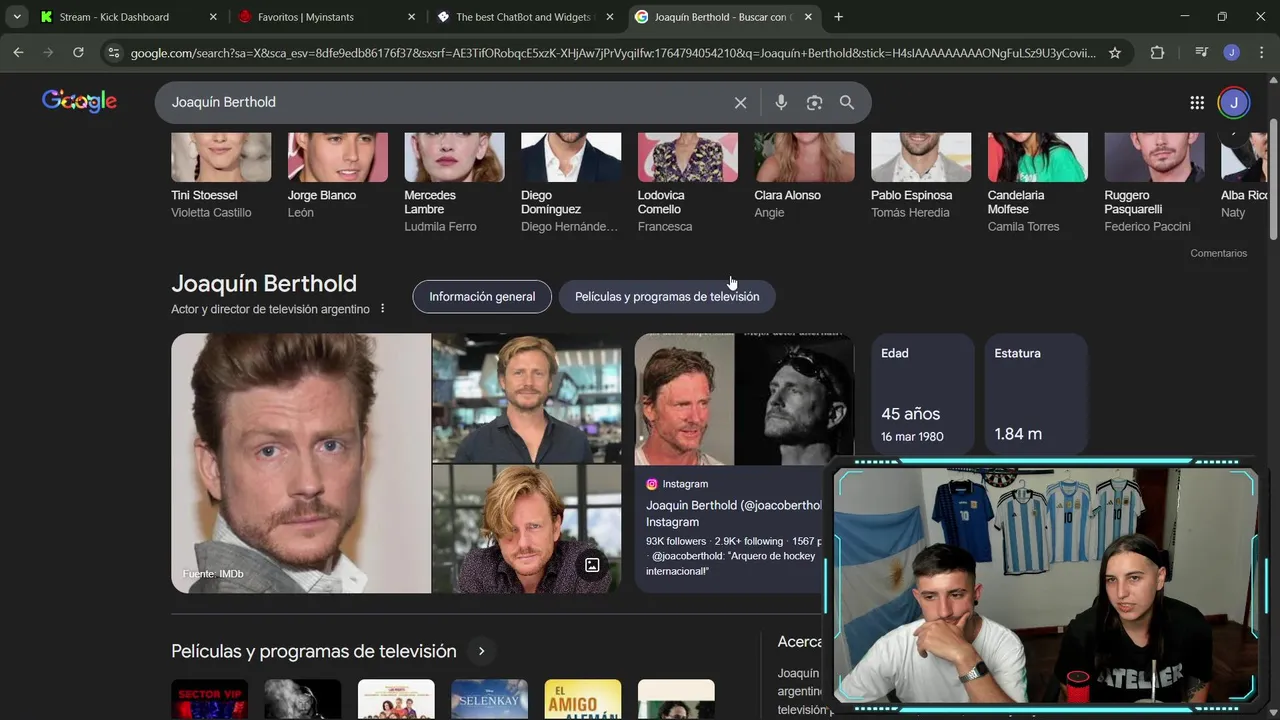The height and width of the screenshot is (720, 1280).
Task: Start voice search with microphone icon
Action: tap(781, 102)
